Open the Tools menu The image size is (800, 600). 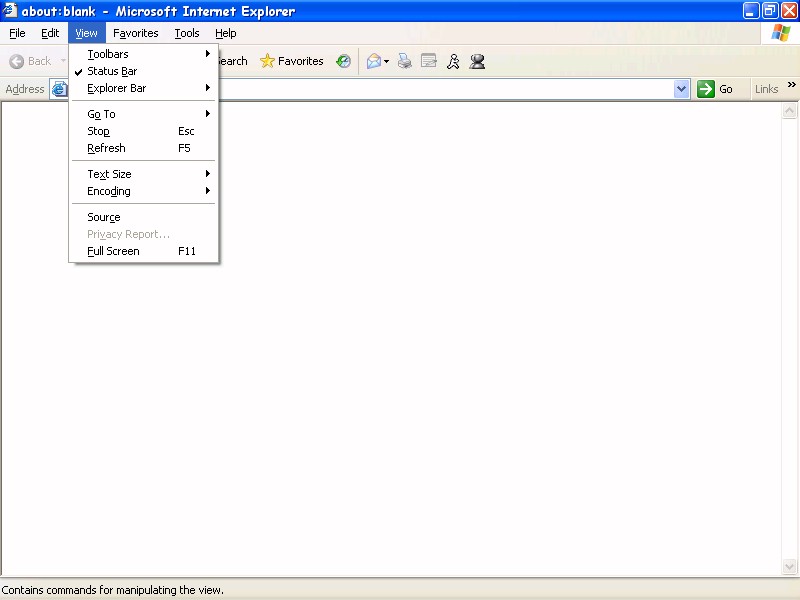(x=187, y=33)
